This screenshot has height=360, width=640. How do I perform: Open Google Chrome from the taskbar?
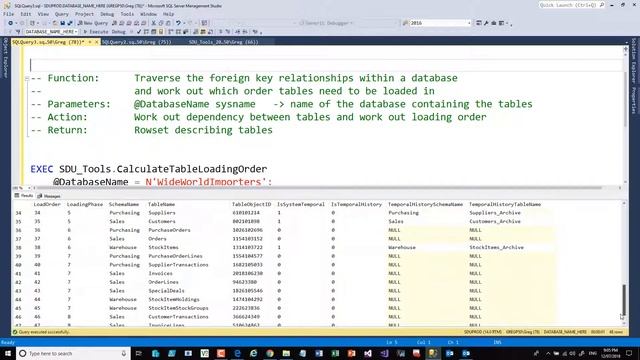click(x=270, y=353)
